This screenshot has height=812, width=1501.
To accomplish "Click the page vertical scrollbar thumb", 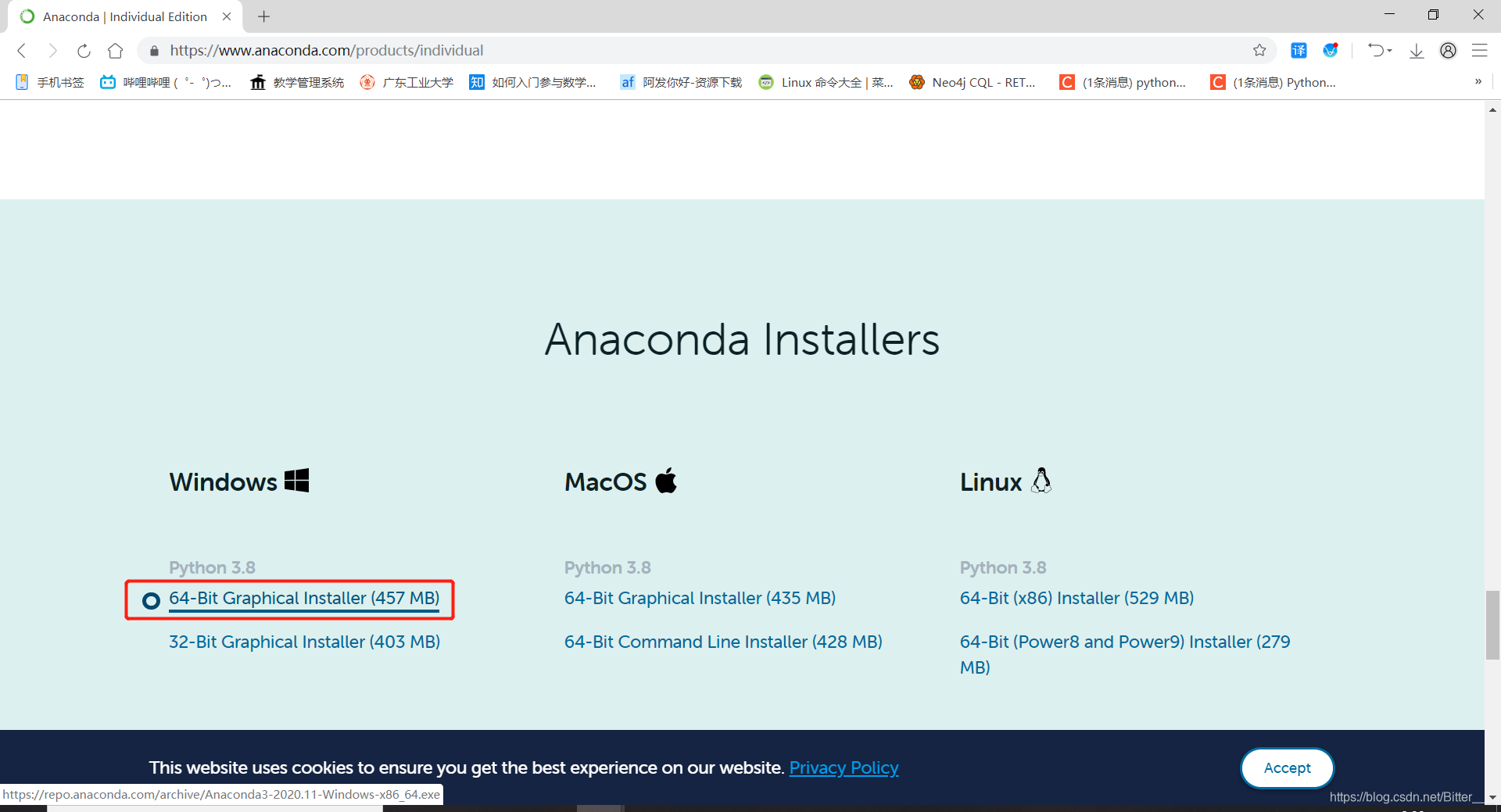I will tap(1492, 625).
